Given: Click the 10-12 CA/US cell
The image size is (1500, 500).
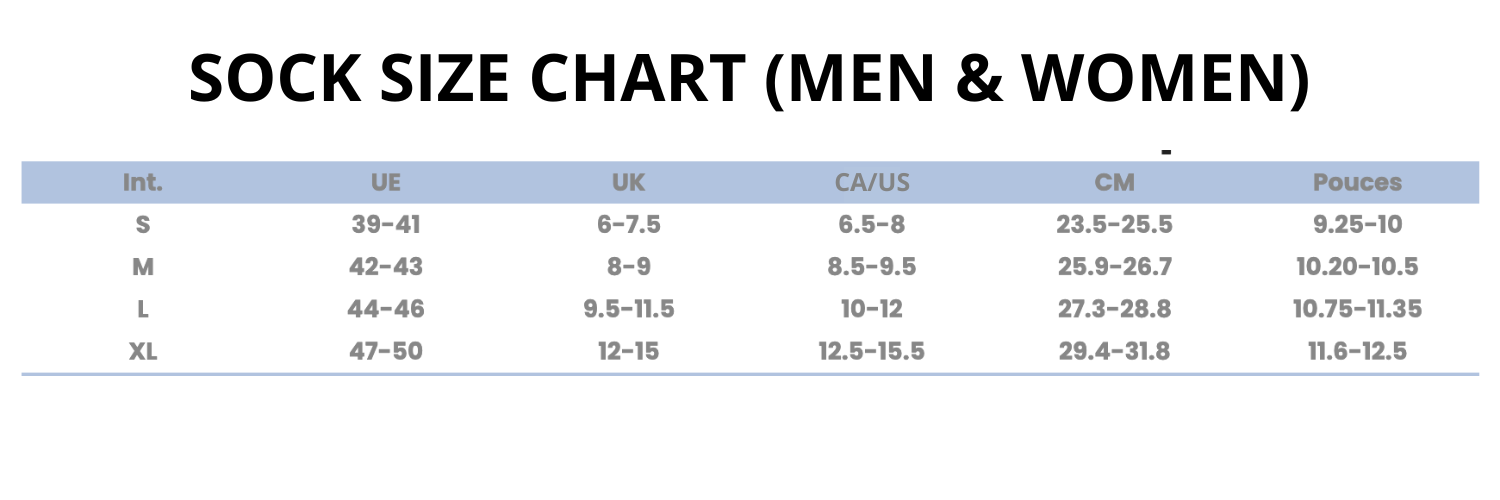Looking at the screenshot, I should (872, 309).
